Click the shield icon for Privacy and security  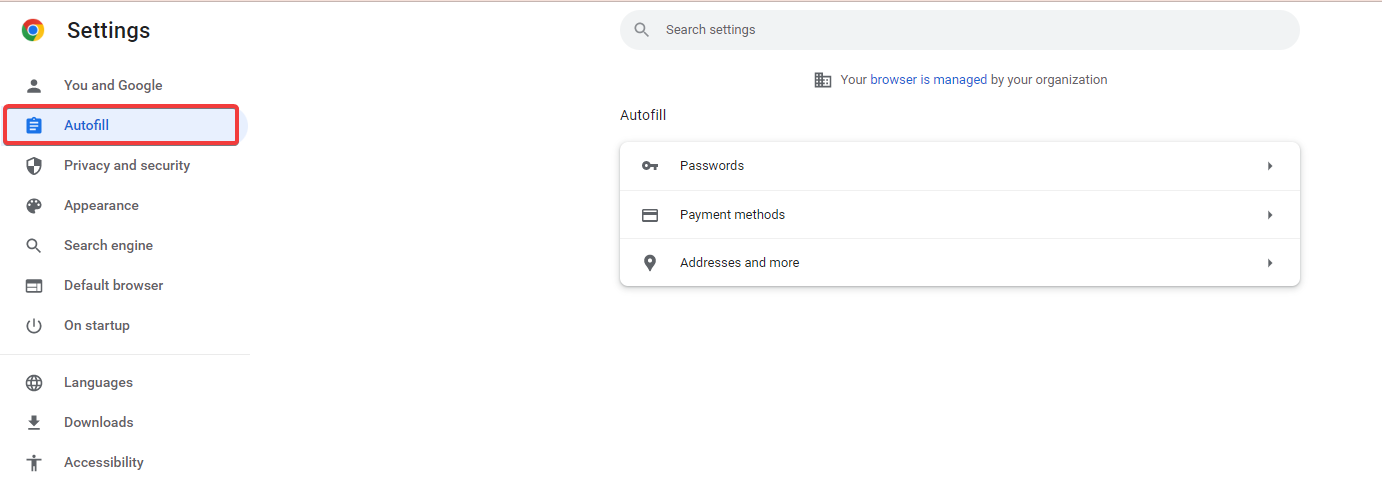(x=34, y=165)
